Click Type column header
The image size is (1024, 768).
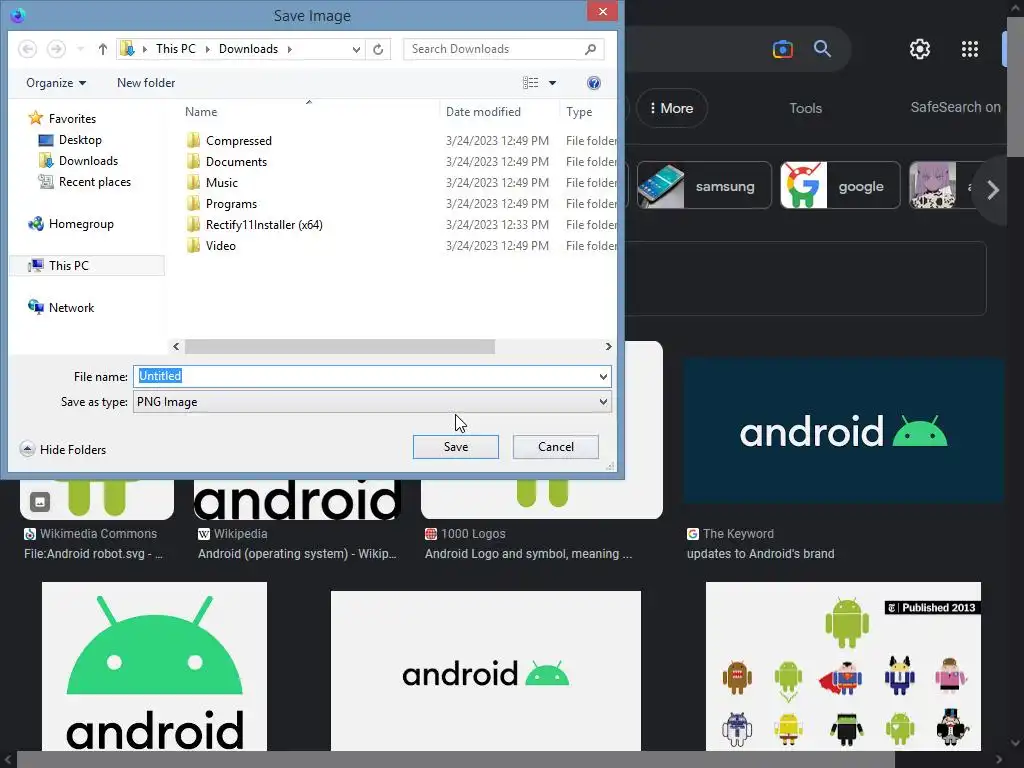(579, 112)
